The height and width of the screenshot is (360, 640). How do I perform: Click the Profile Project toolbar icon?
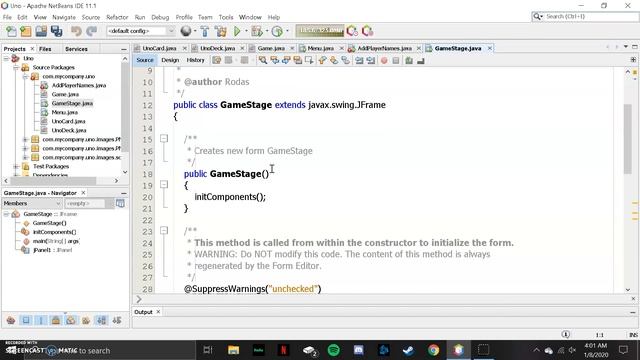[277, 31]
